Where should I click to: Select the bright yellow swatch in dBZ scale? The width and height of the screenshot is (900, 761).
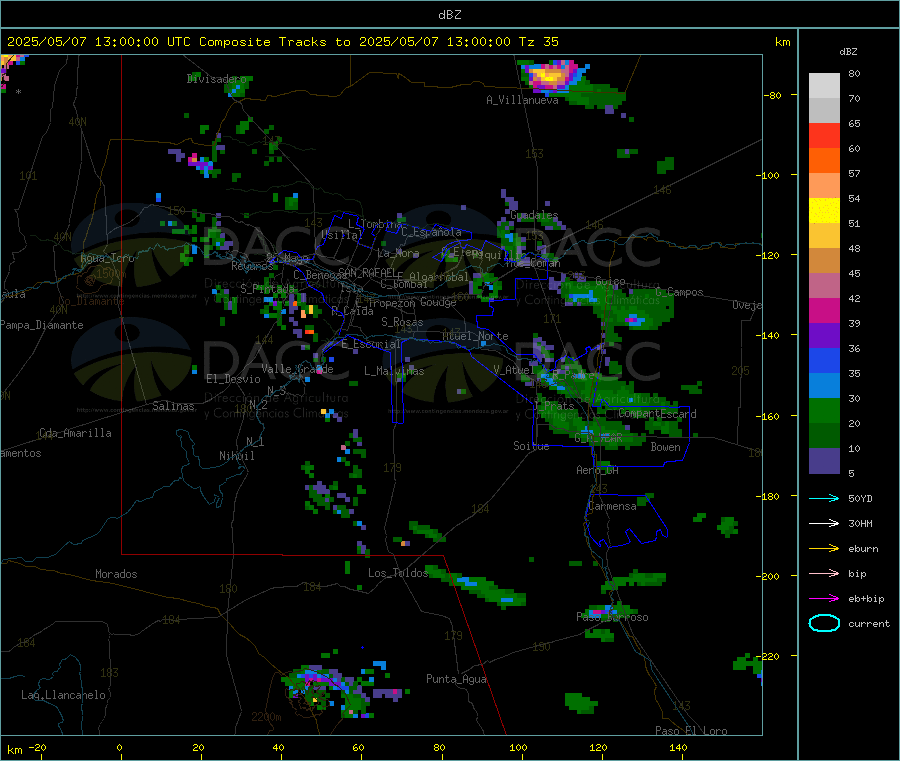824,211
